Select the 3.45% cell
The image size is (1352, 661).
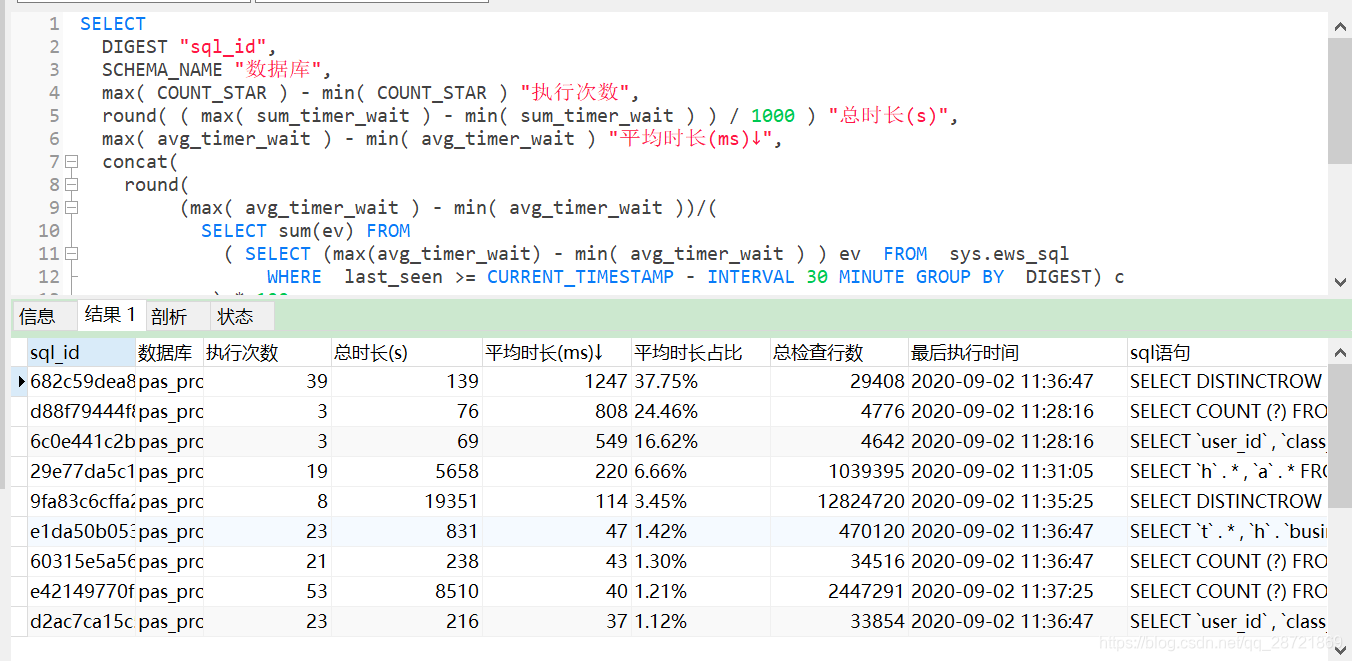coord(700,501)
